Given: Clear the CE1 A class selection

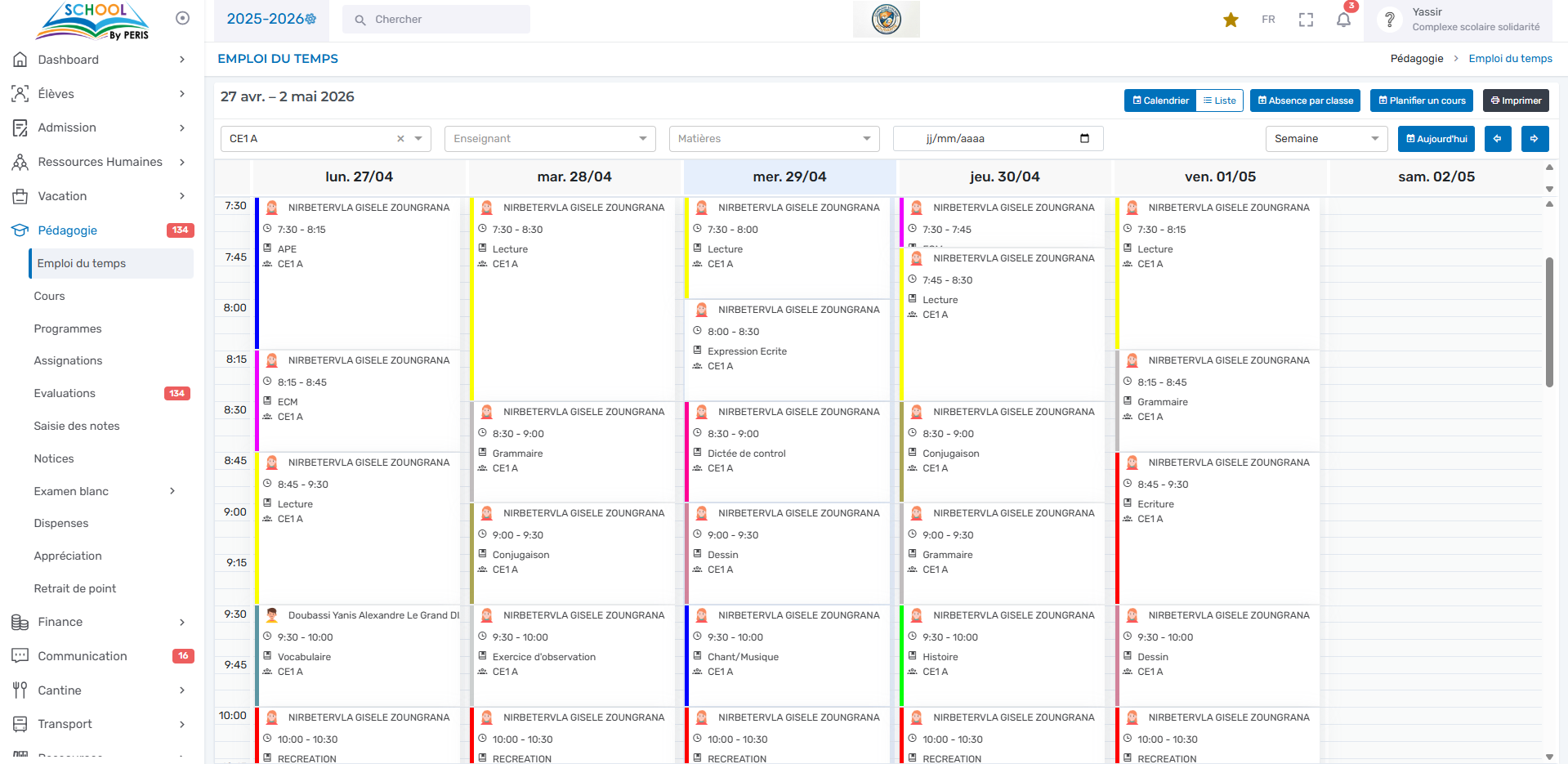Looking at the screenshot, I should point(400,139).
